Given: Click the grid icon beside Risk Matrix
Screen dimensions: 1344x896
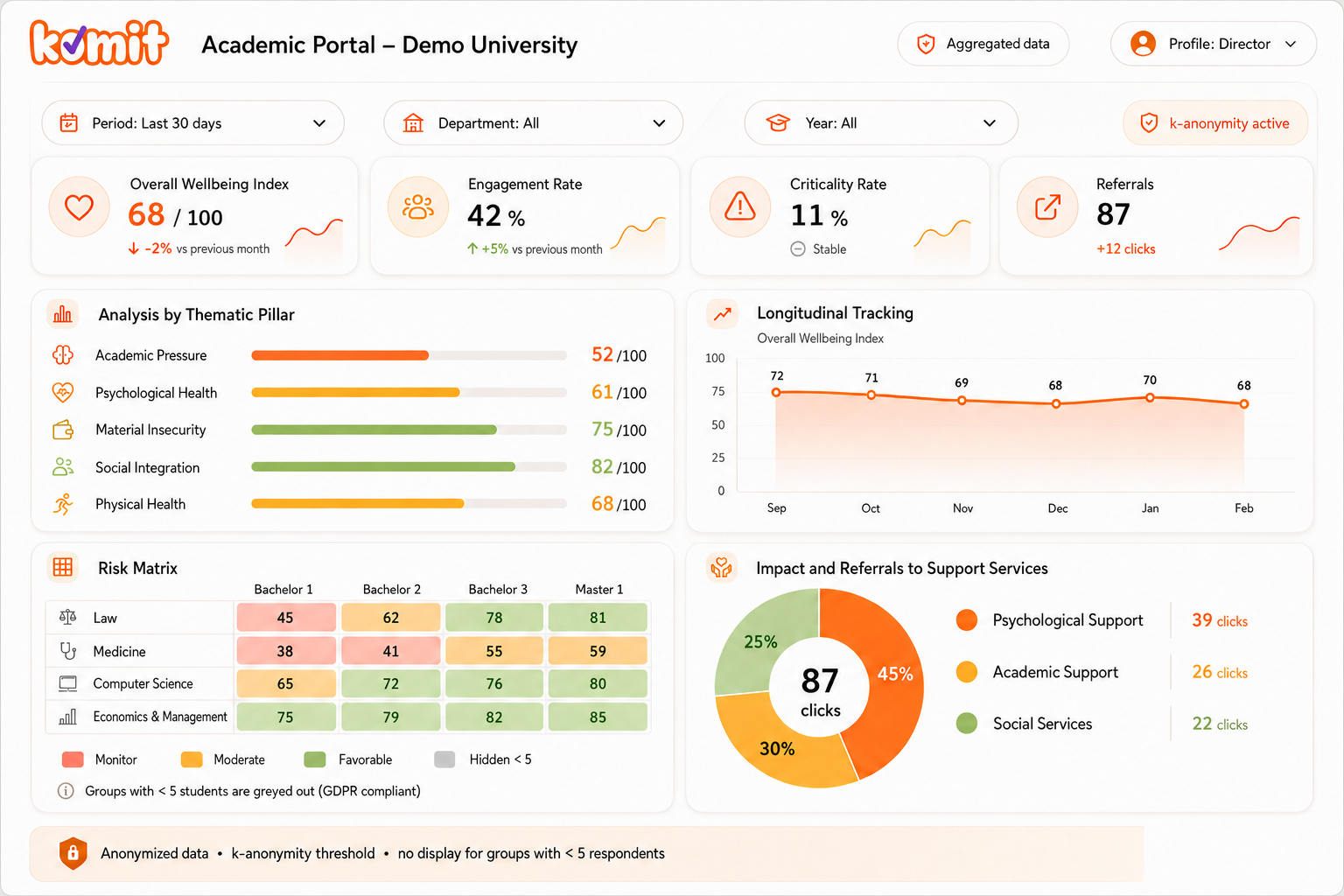Looking at the screenshot, I should [x=63, y=567].
